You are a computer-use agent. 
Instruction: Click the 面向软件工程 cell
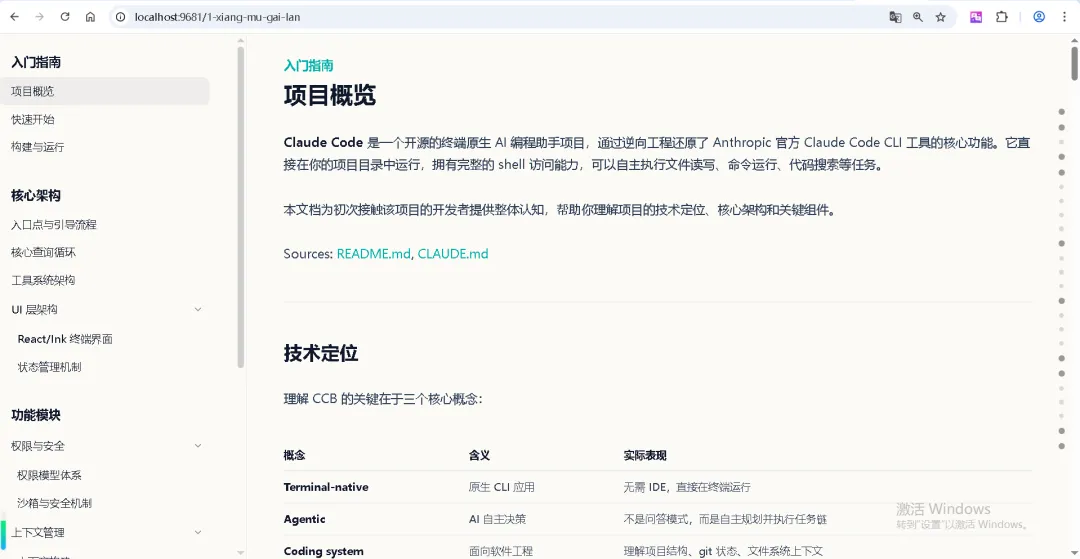pos(501,551)
